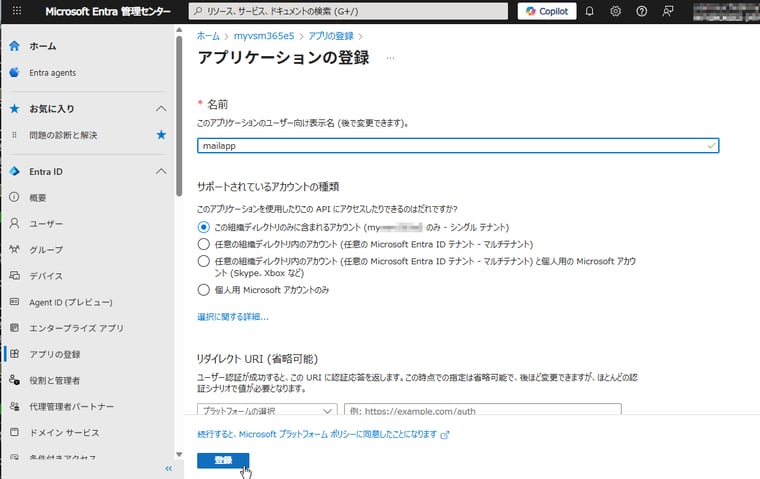Open 役割と管理者 in the sidebar
Screen dimensions: 760x479
tap(54, 381)
